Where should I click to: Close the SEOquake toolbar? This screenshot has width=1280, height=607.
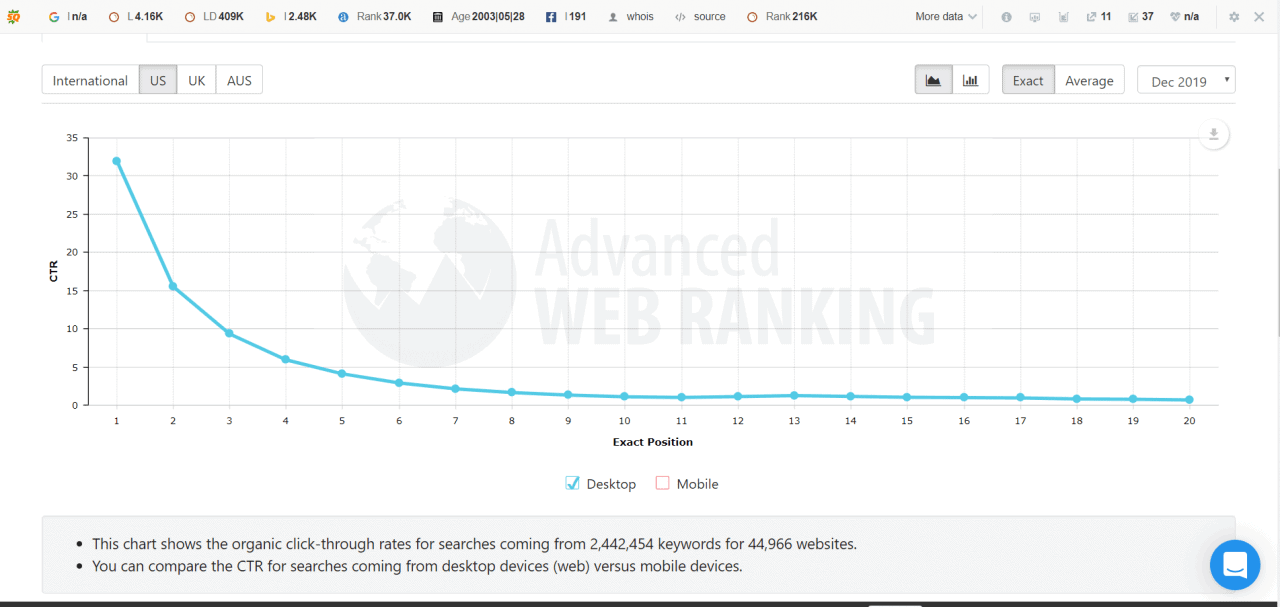(1259, 17)
